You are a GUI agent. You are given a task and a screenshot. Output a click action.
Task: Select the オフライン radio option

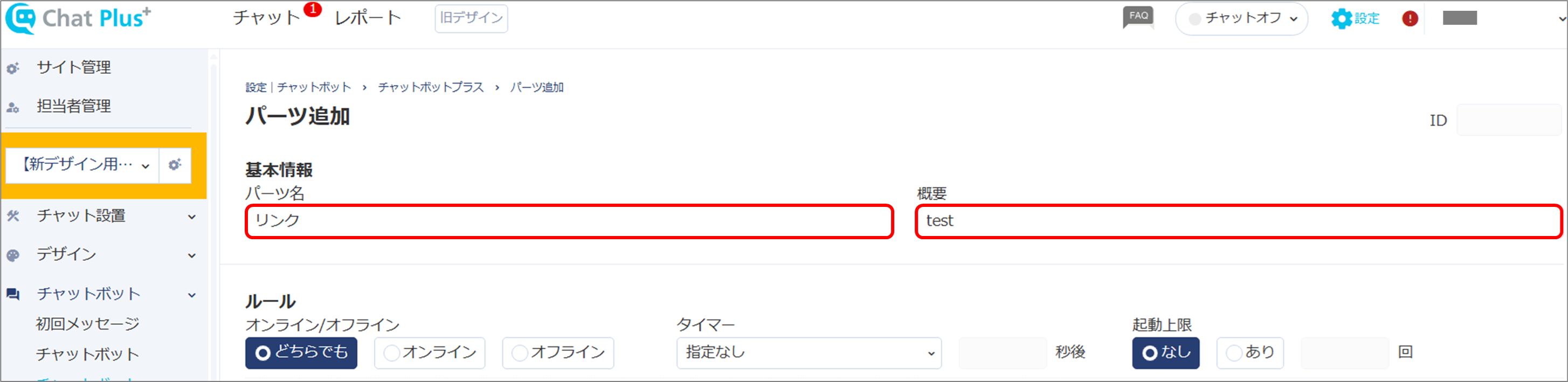point(558,353)
